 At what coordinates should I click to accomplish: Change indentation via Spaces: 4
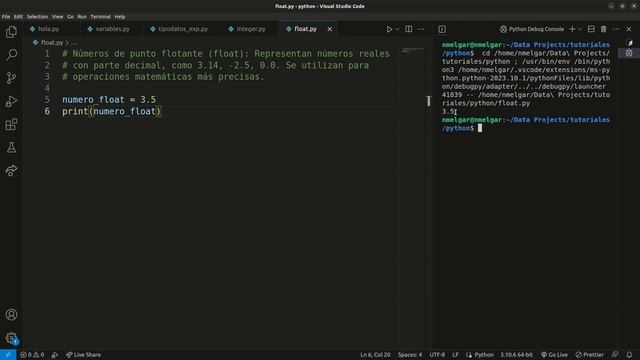(410, 355)
